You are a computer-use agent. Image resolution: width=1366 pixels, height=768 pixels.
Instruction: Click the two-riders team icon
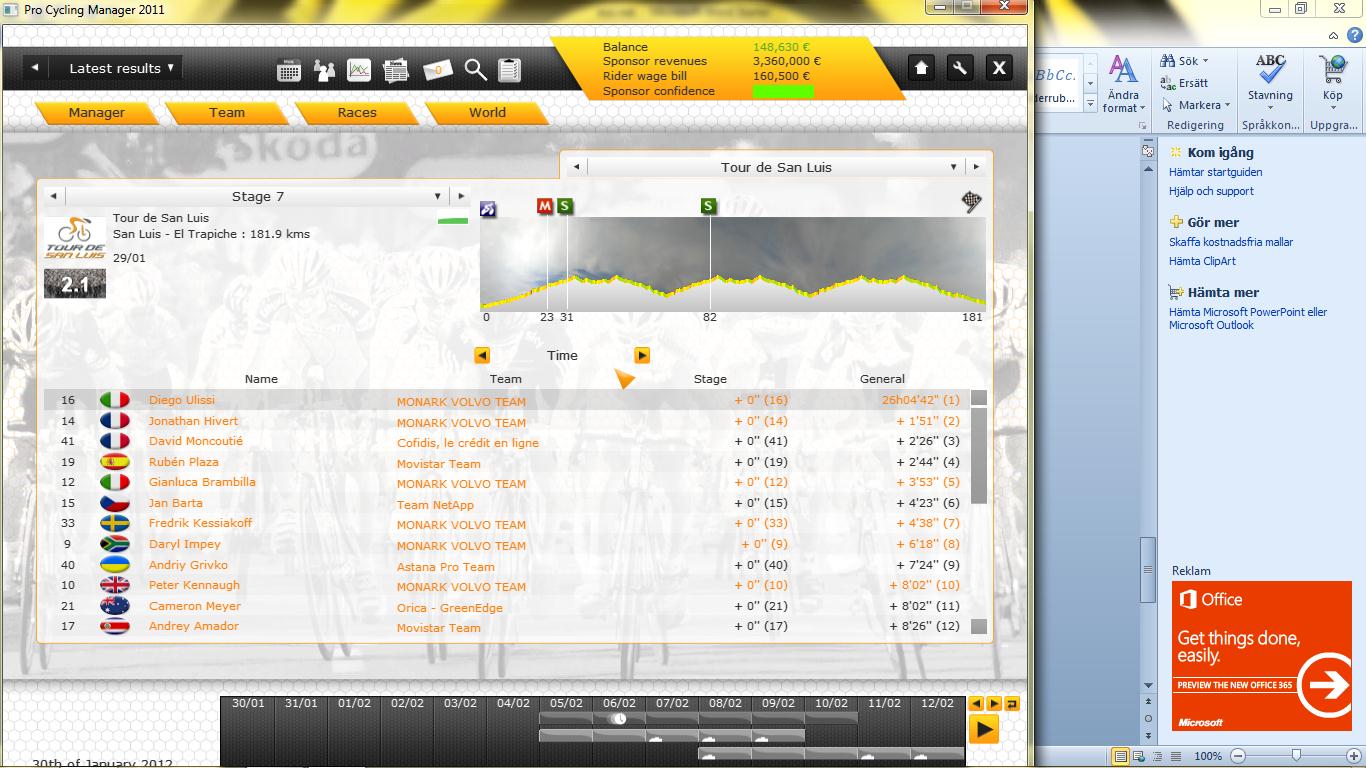pos(324,70)
